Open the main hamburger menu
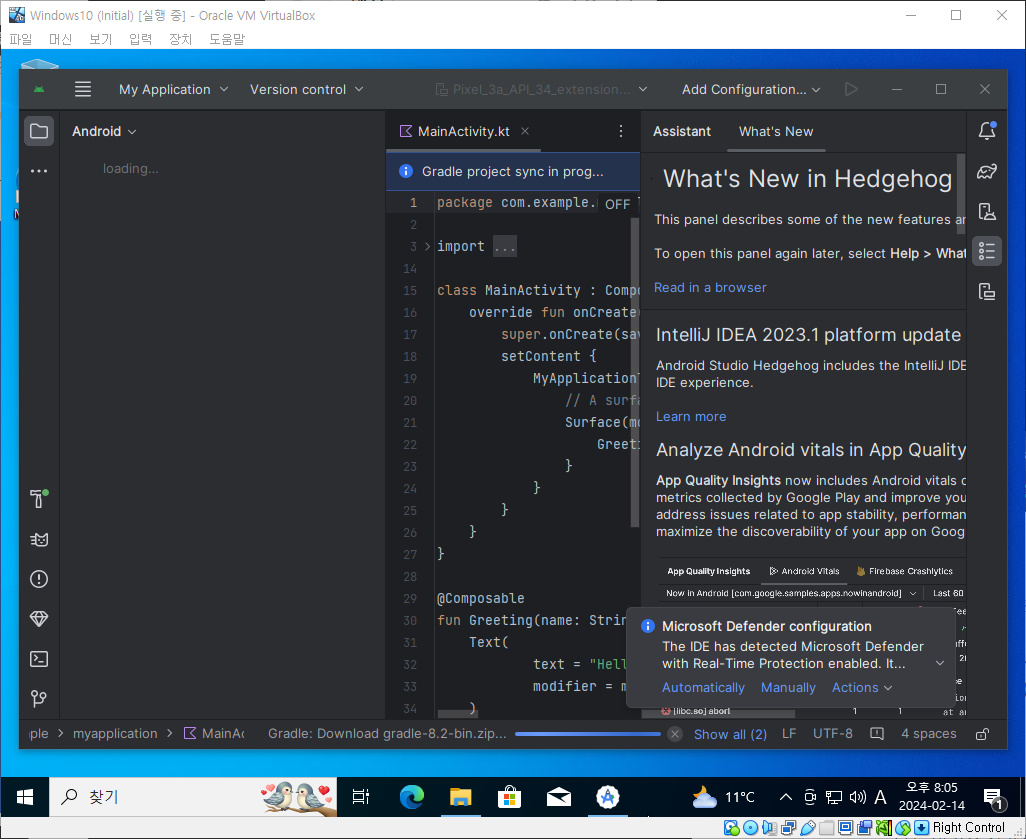 pyautogui.click(x=82, y=89)
